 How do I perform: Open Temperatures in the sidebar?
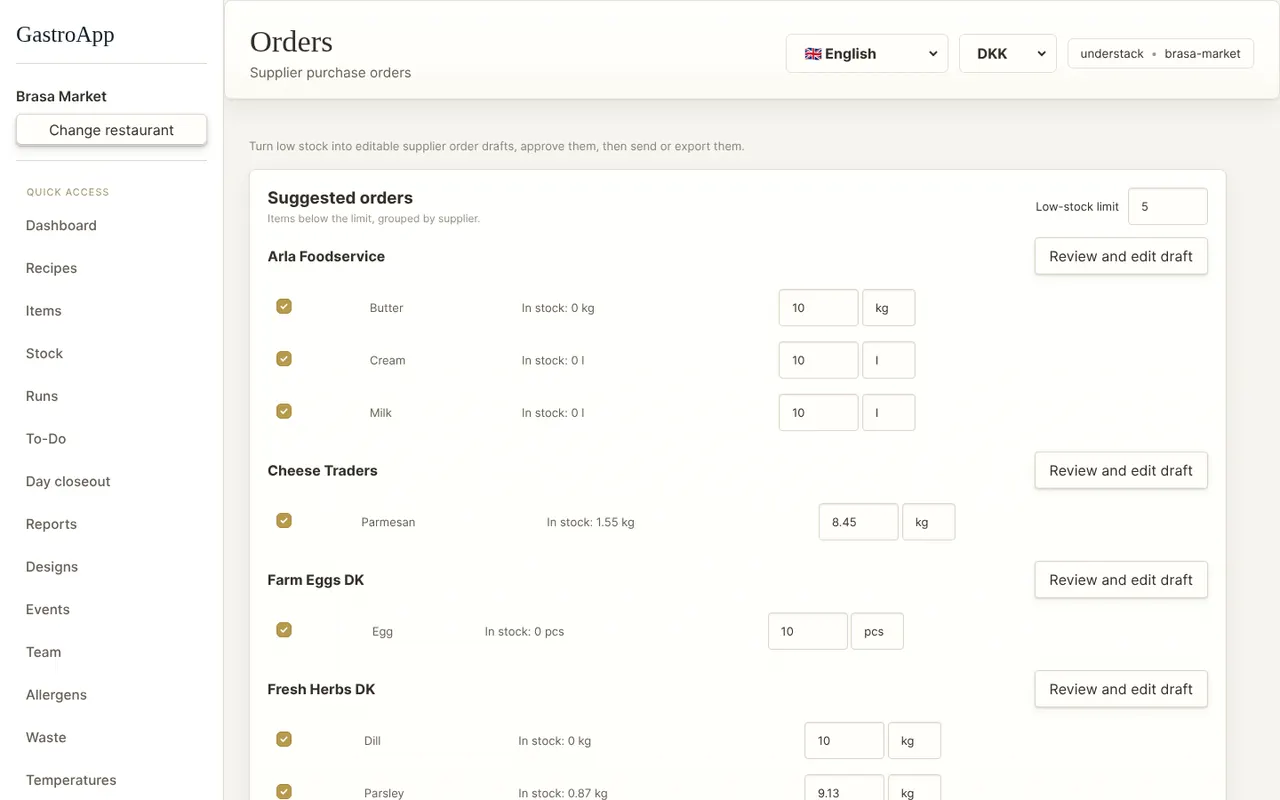[x=71, y=780]
